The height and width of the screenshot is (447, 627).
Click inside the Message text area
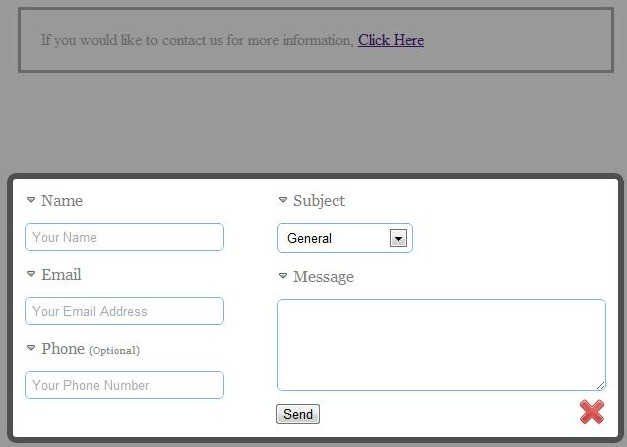pyautogui.click(x=441, y=345)
